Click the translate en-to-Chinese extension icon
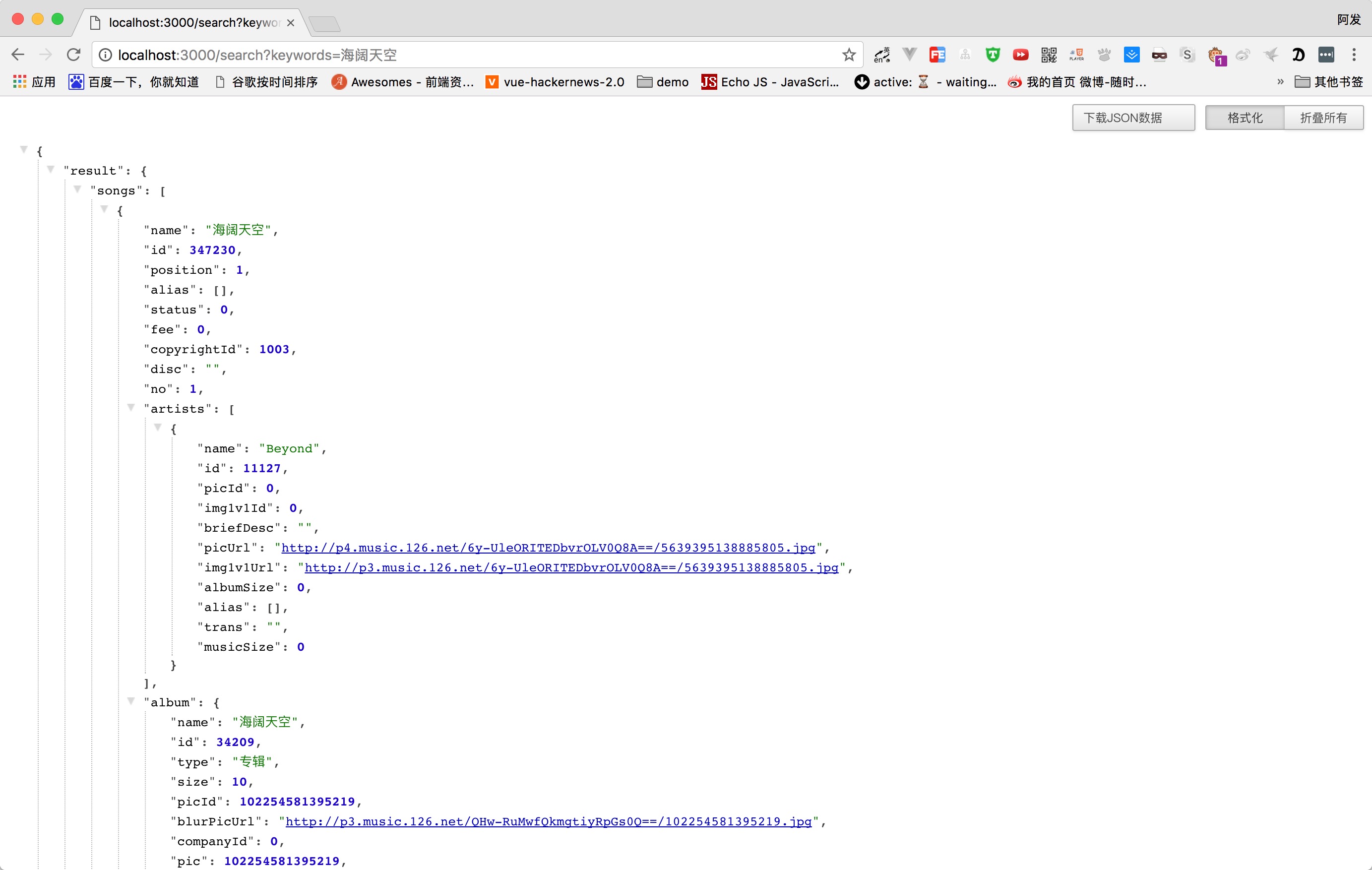The height and width of the screenshot is (870, 1372). pos(882,55)
